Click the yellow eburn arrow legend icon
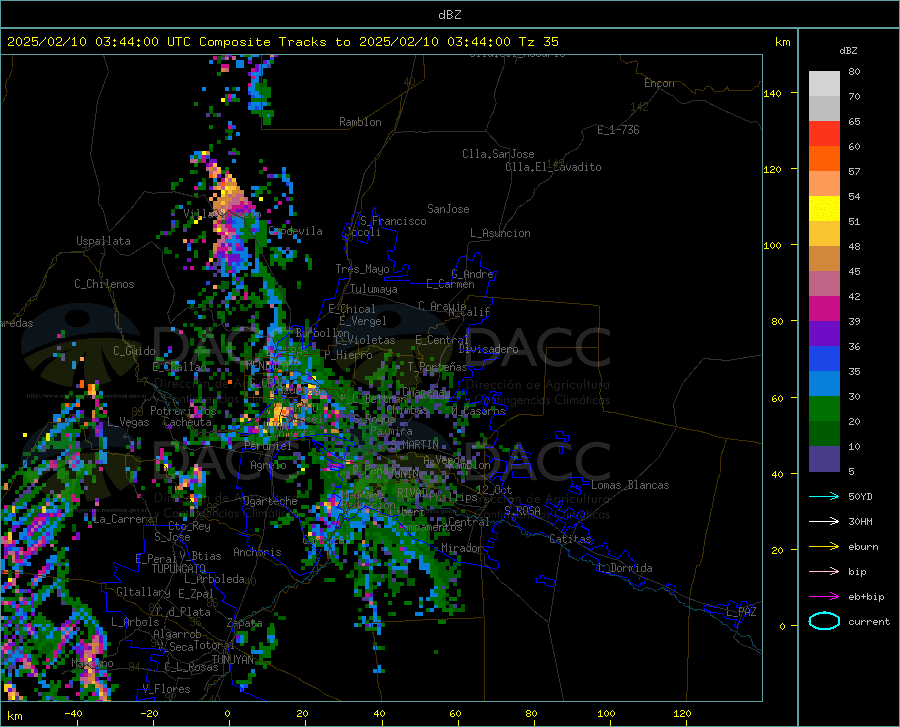 point(824,546)
